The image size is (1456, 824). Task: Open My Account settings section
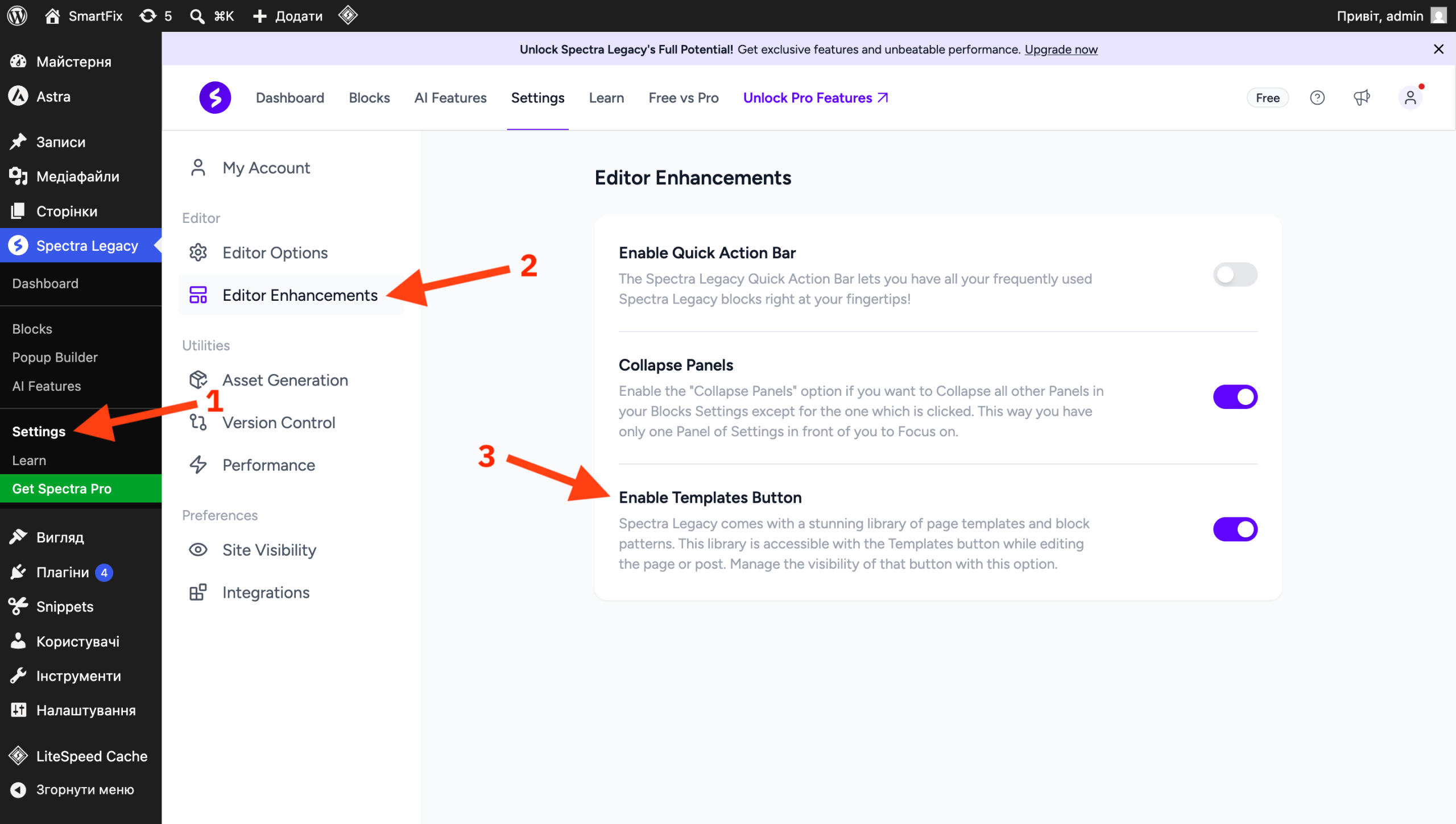[x=291, y=168]
